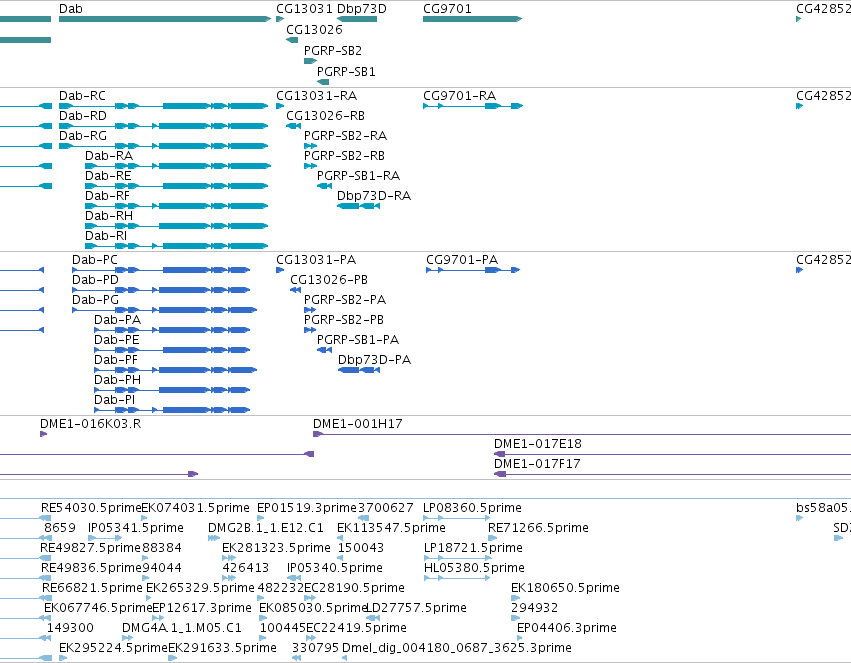The image size is (851, 663).
Task: Click the Dmel_dig_004180_0687_3625.3prime EST label
Action: (x=456, y=649)
